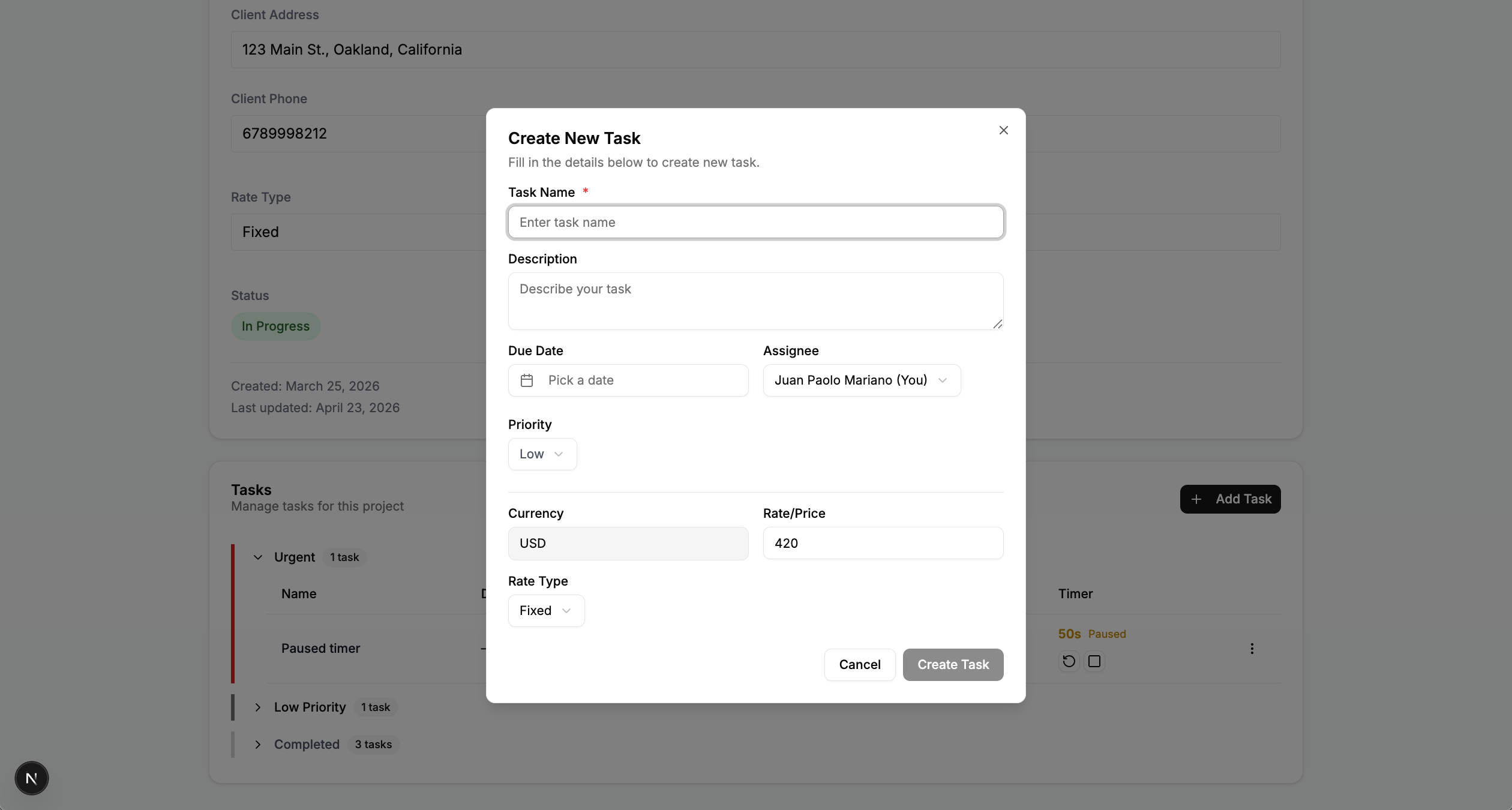Click the Next.js dev tools badge
1512x810 pixels.
(32, 778)
